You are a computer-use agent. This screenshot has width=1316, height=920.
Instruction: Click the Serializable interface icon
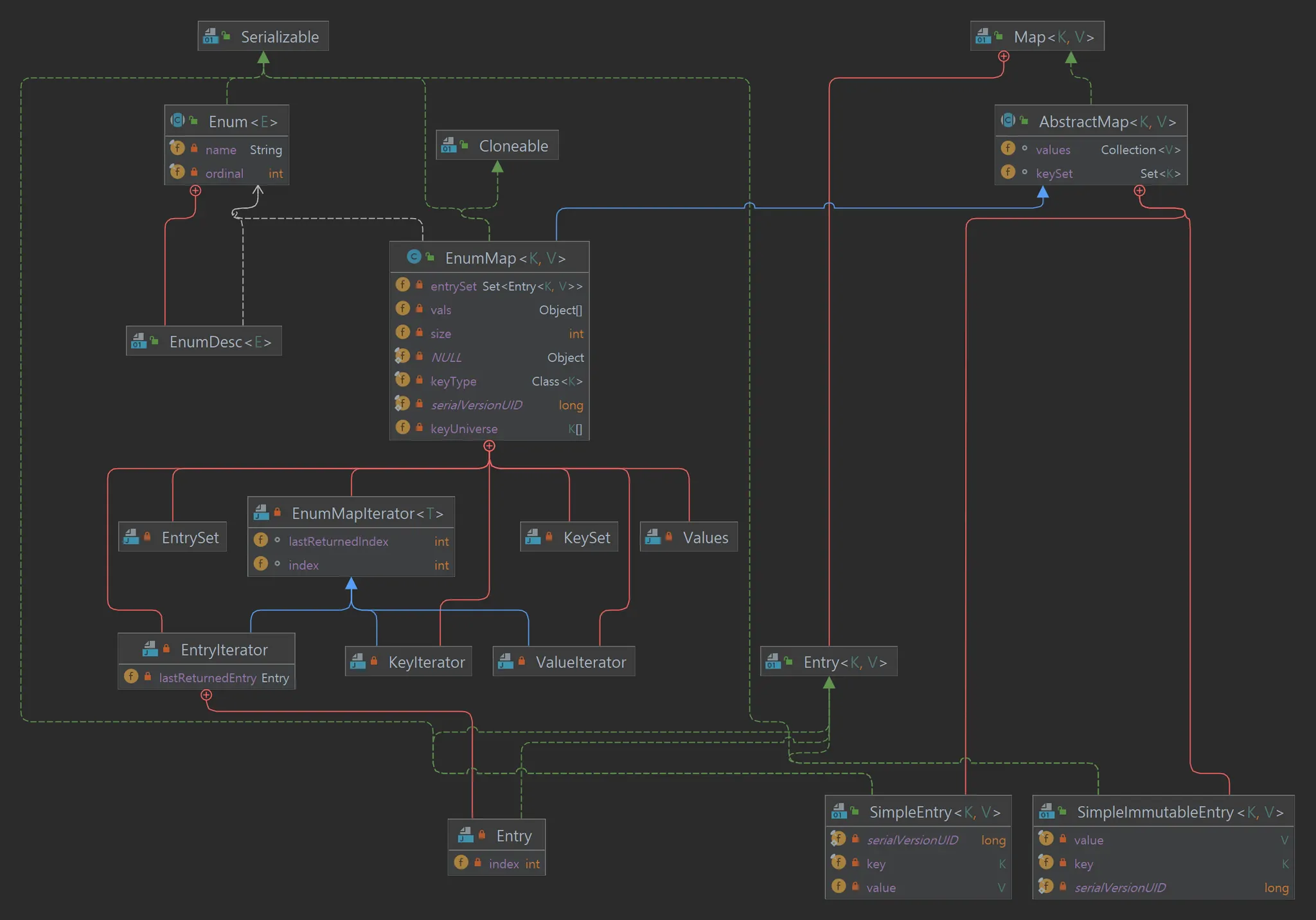211,37
